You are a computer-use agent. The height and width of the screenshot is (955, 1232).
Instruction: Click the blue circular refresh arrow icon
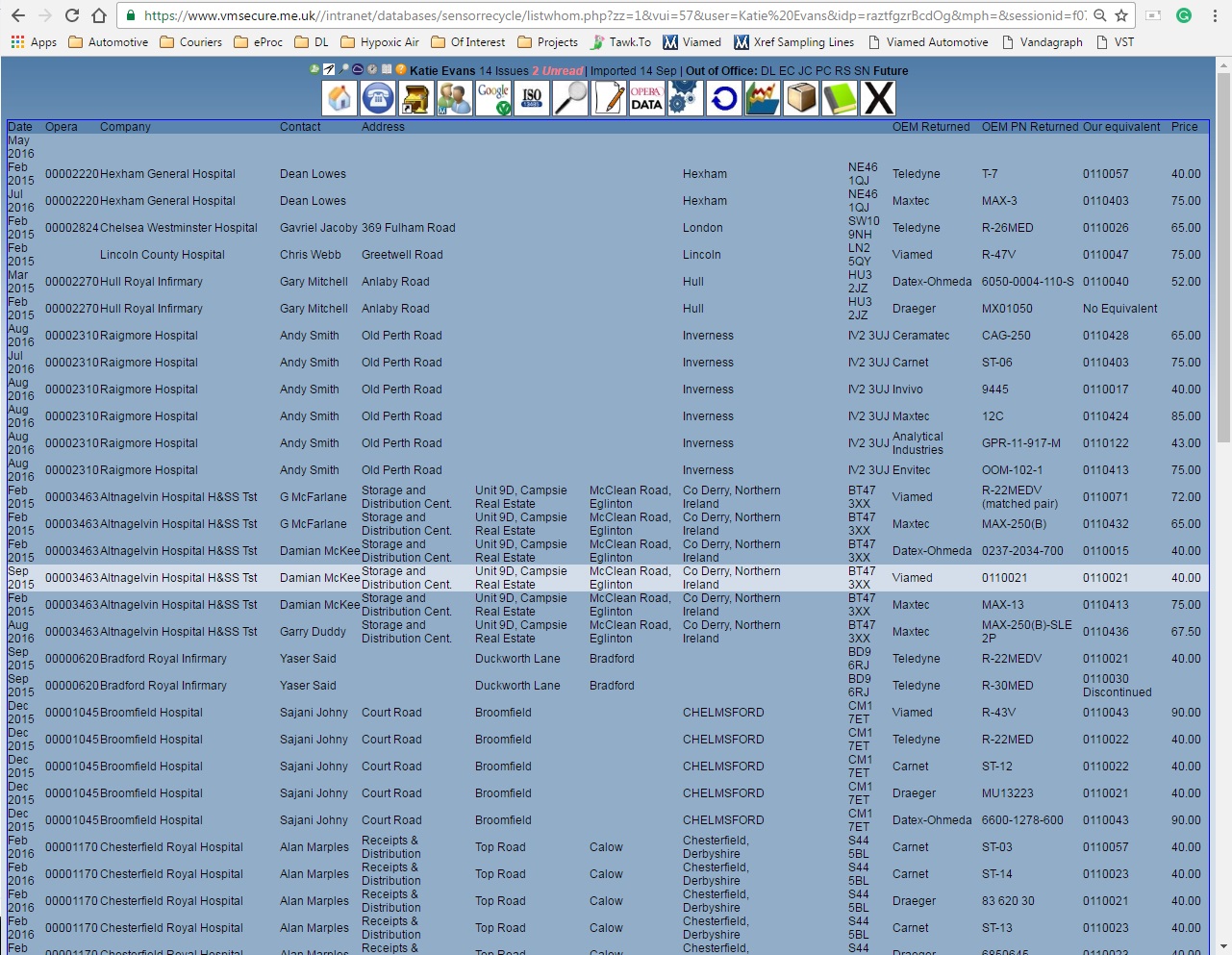724,98
